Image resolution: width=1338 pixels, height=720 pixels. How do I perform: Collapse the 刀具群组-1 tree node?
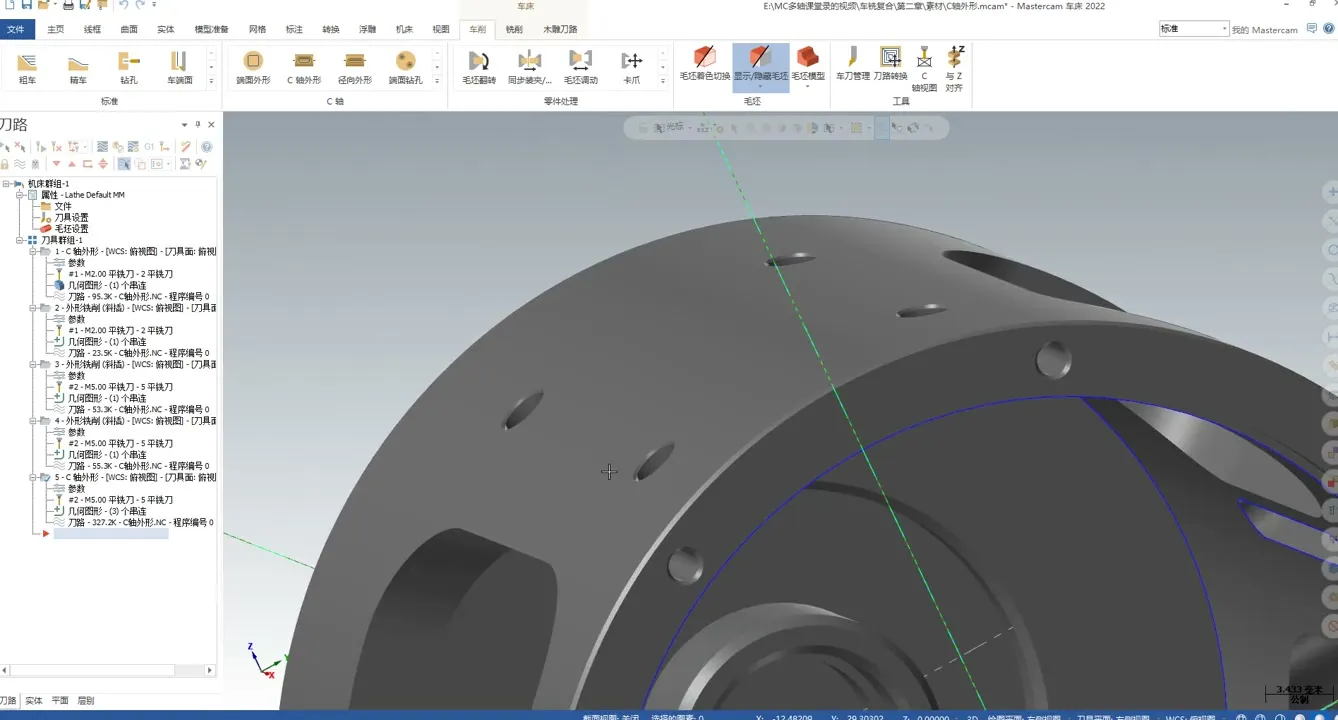click(x=20, y=240)
